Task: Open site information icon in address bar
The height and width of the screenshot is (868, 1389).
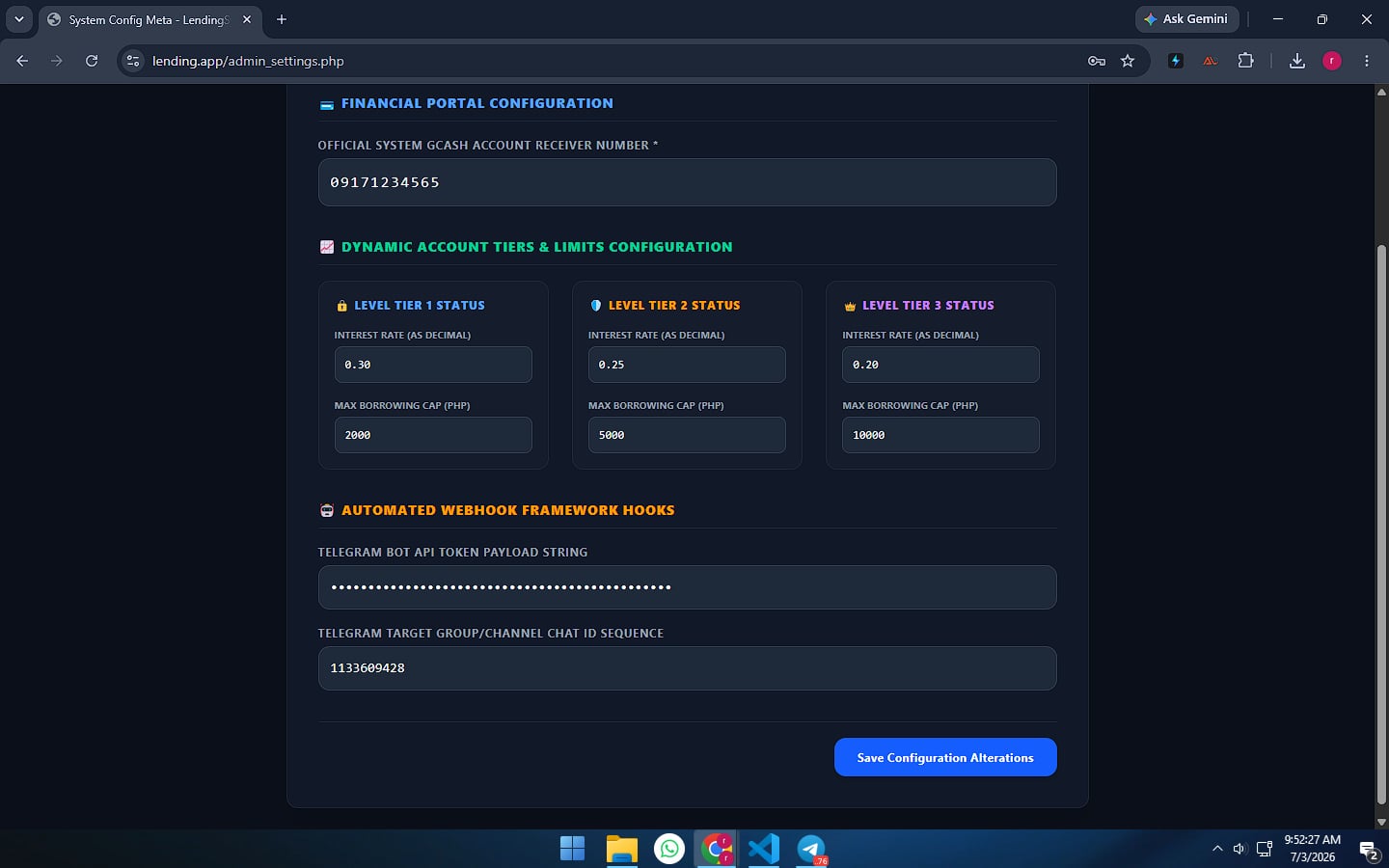Action: [133, 61]
